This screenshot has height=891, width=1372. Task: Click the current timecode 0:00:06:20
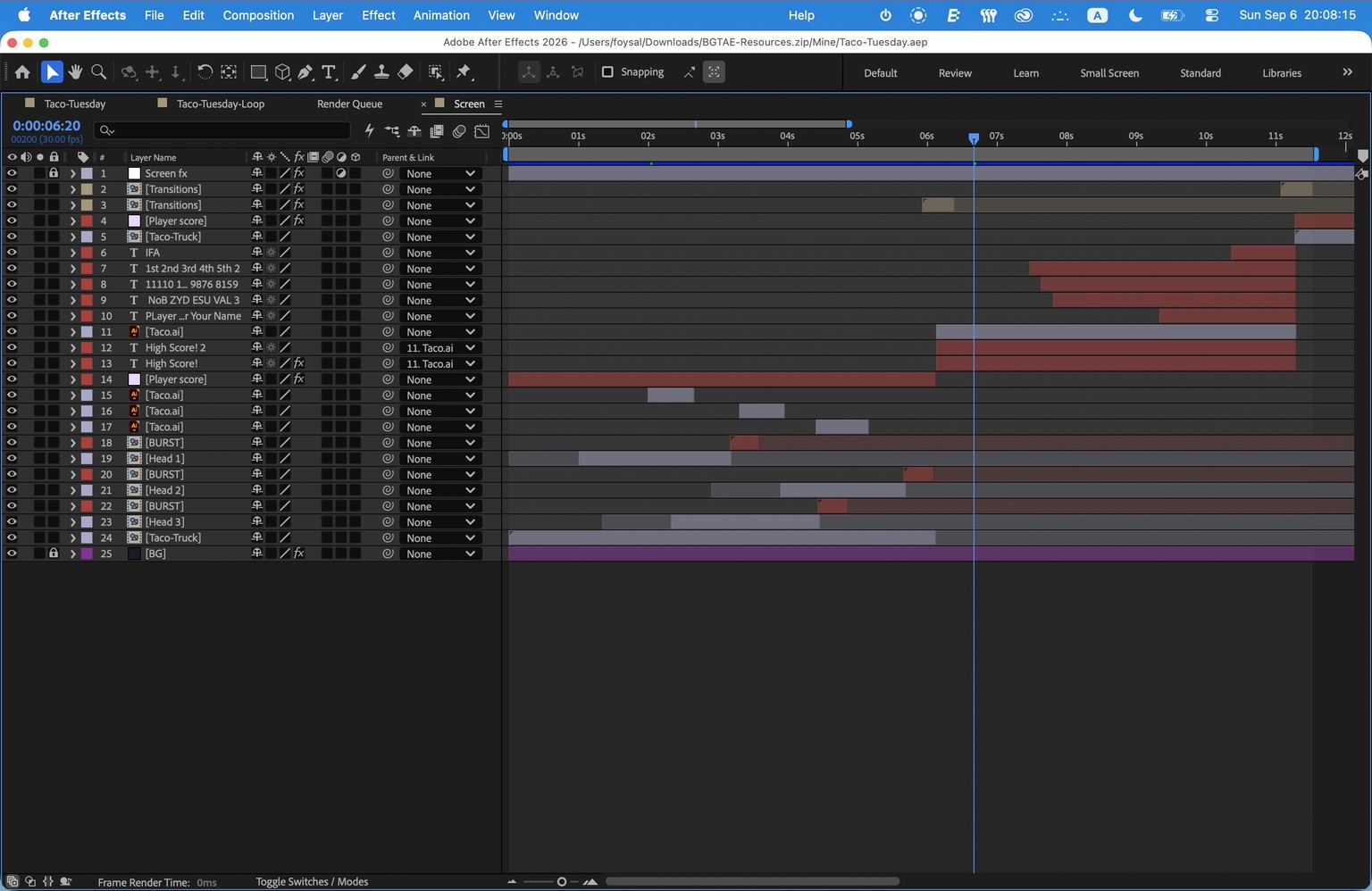(46, 126)
